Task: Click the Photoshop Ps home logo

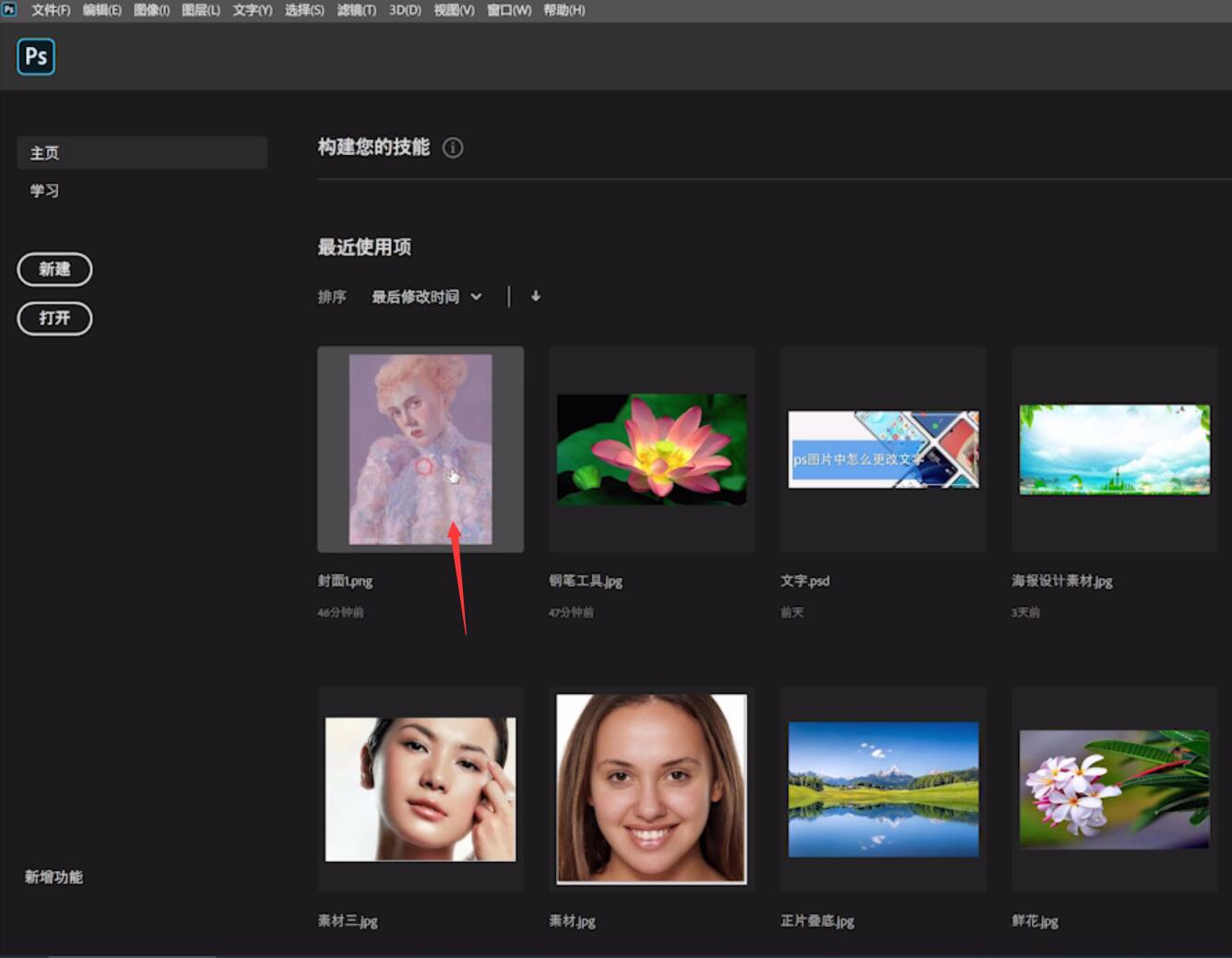Action: 36,57
